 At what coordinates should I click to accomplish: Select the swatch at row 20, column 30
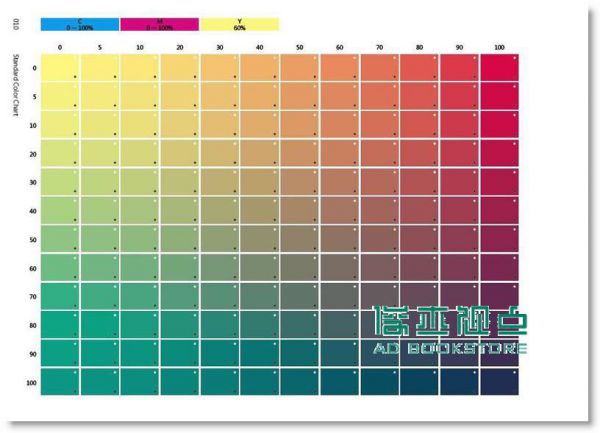click(x=220, y=153)
